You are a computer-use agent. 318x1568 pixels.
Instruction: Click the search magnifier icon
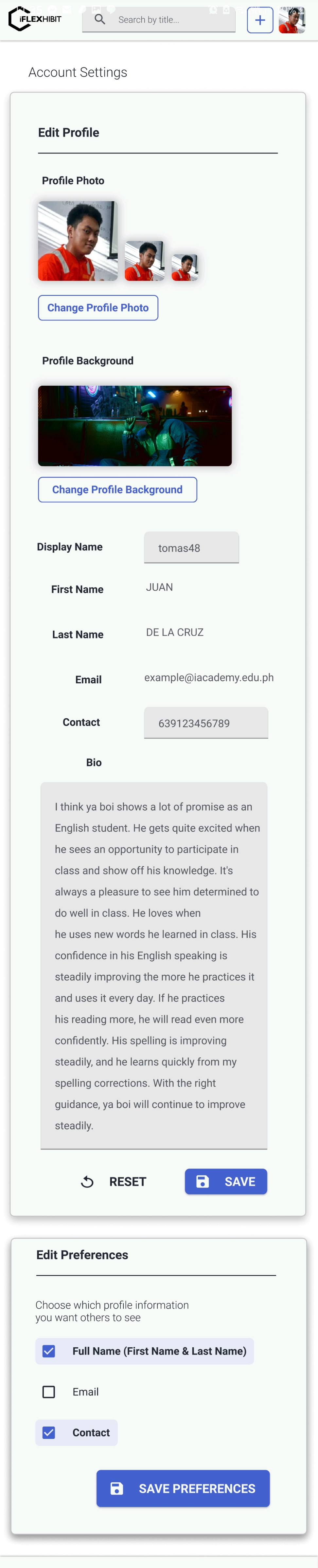click(x=100, y=19)
